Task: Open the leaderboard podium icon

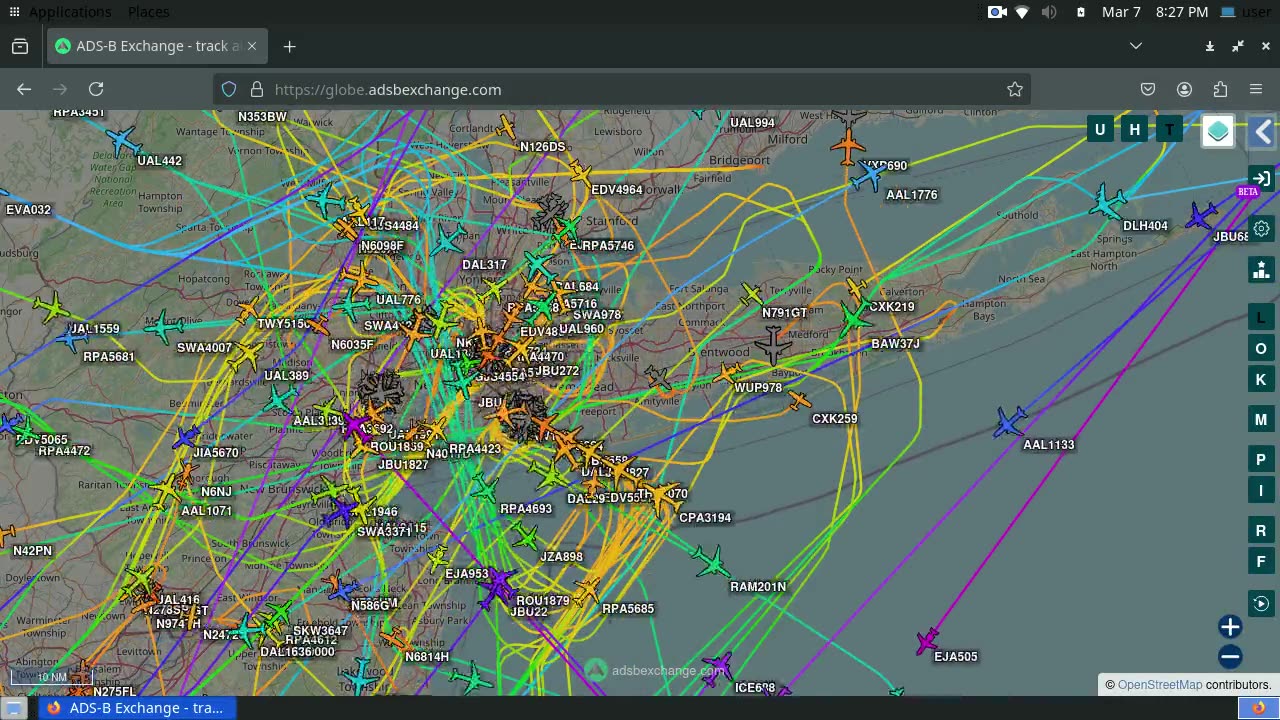Action: (x=1261, y=269)
